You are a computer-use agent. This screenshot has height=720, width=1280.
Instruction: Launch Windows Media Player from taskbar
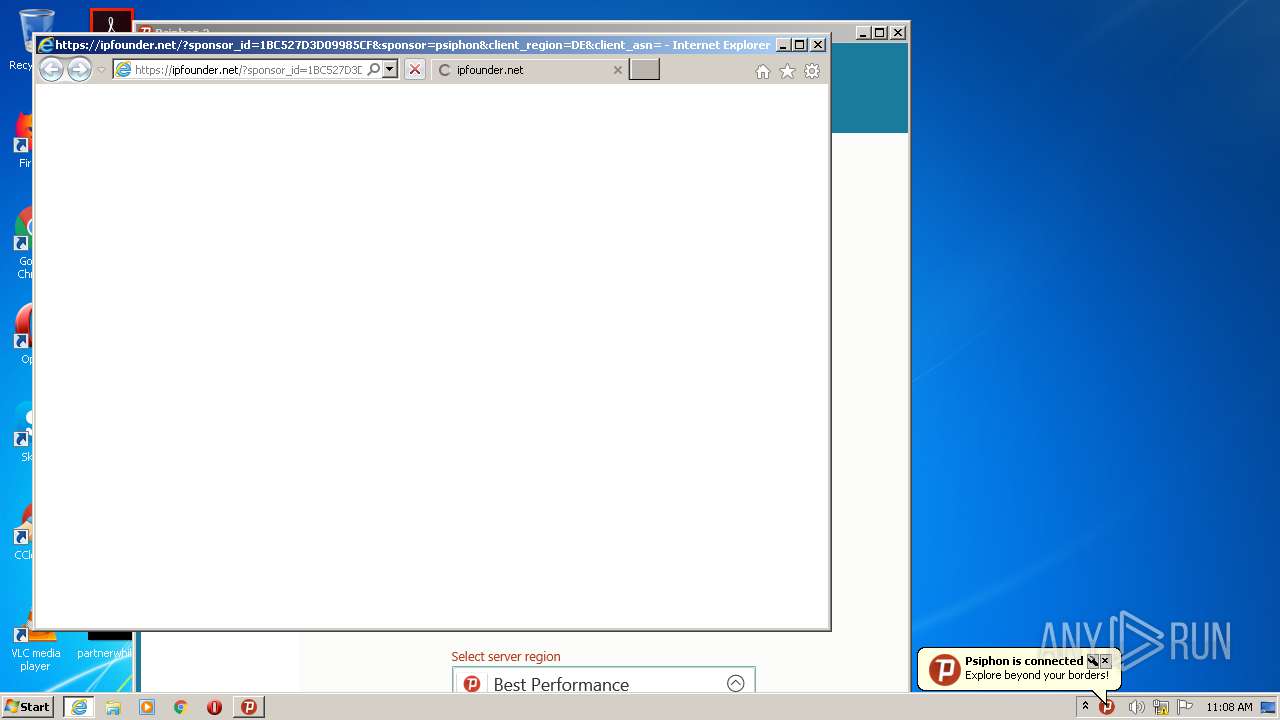click(x=147, y=707)
